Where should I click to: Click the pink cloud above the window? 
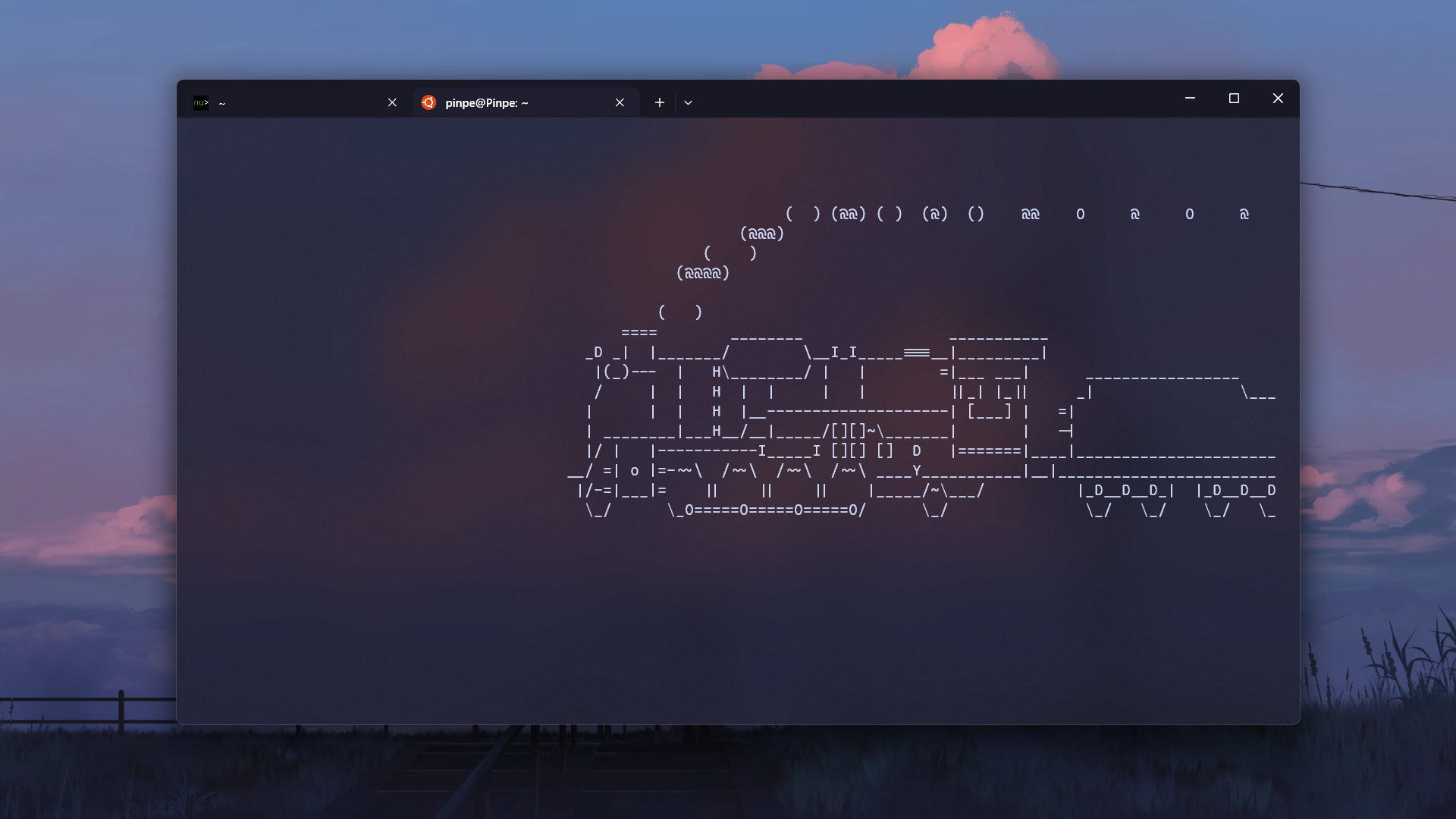tap(978, 47)
